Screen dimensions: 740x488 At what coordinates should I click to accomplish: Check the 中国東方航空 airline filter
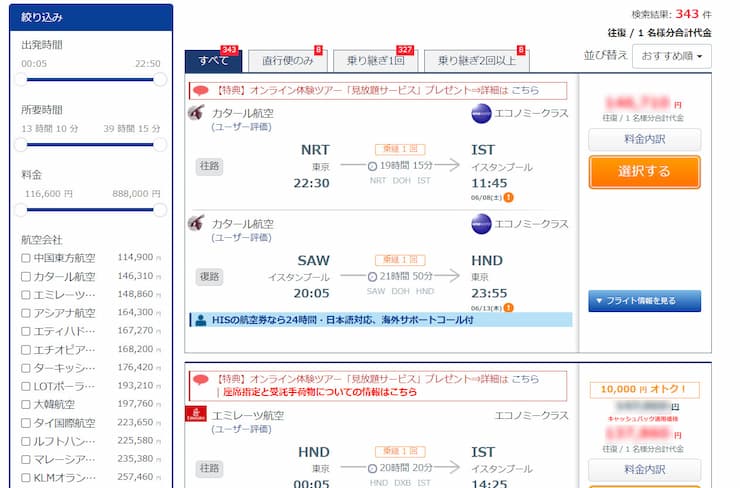click(x=26, y=258)
